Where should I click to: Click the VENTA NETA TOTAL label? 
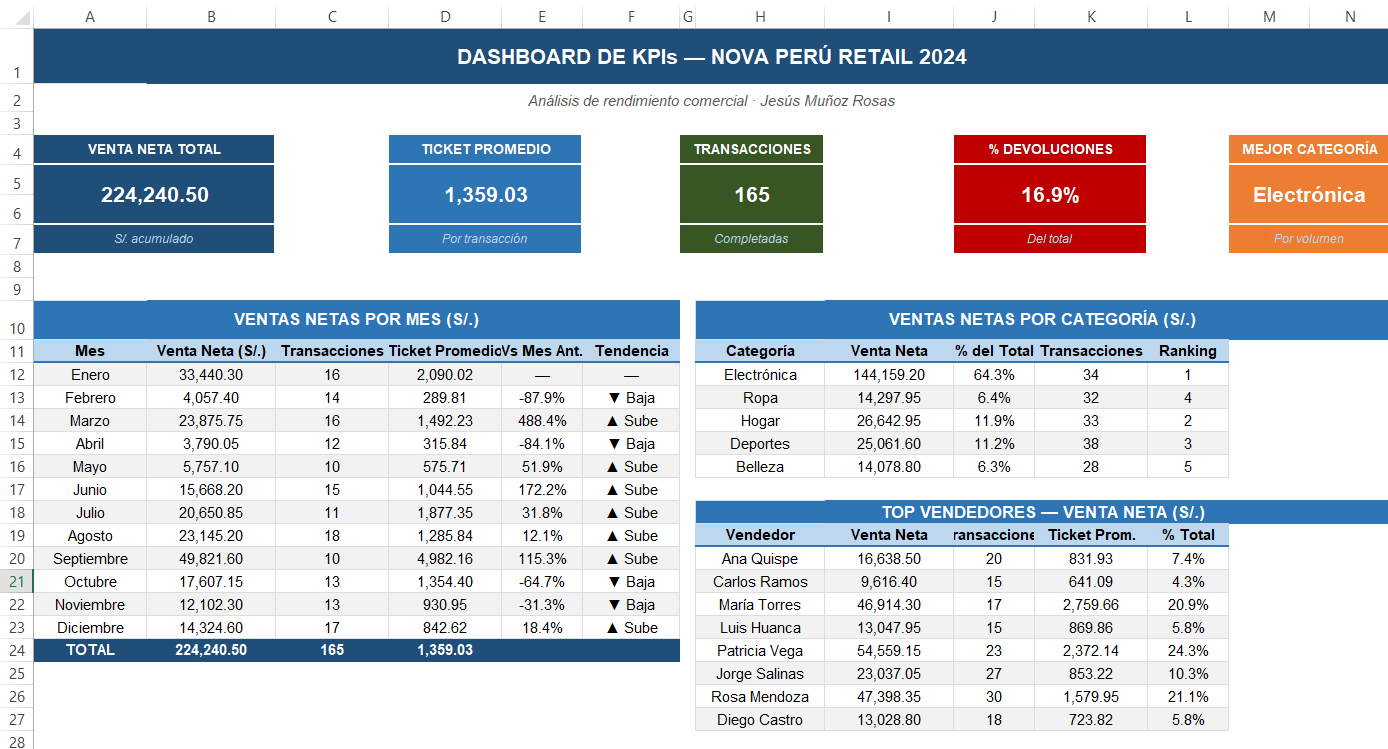(x=154, y=149)
